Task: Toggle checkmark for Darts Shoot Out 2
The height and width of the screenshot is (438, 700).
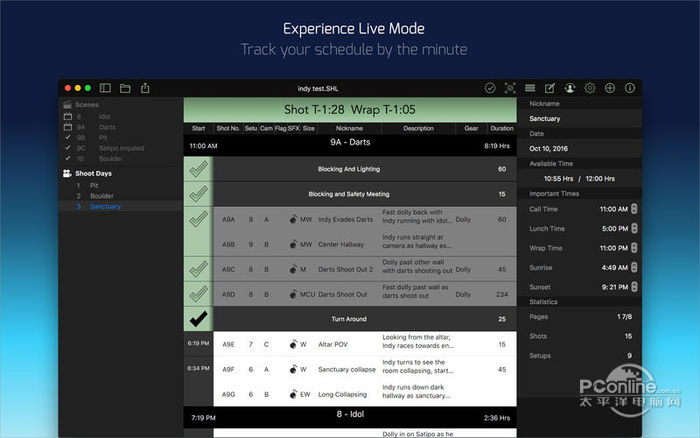Action: (x=198, y=268)
